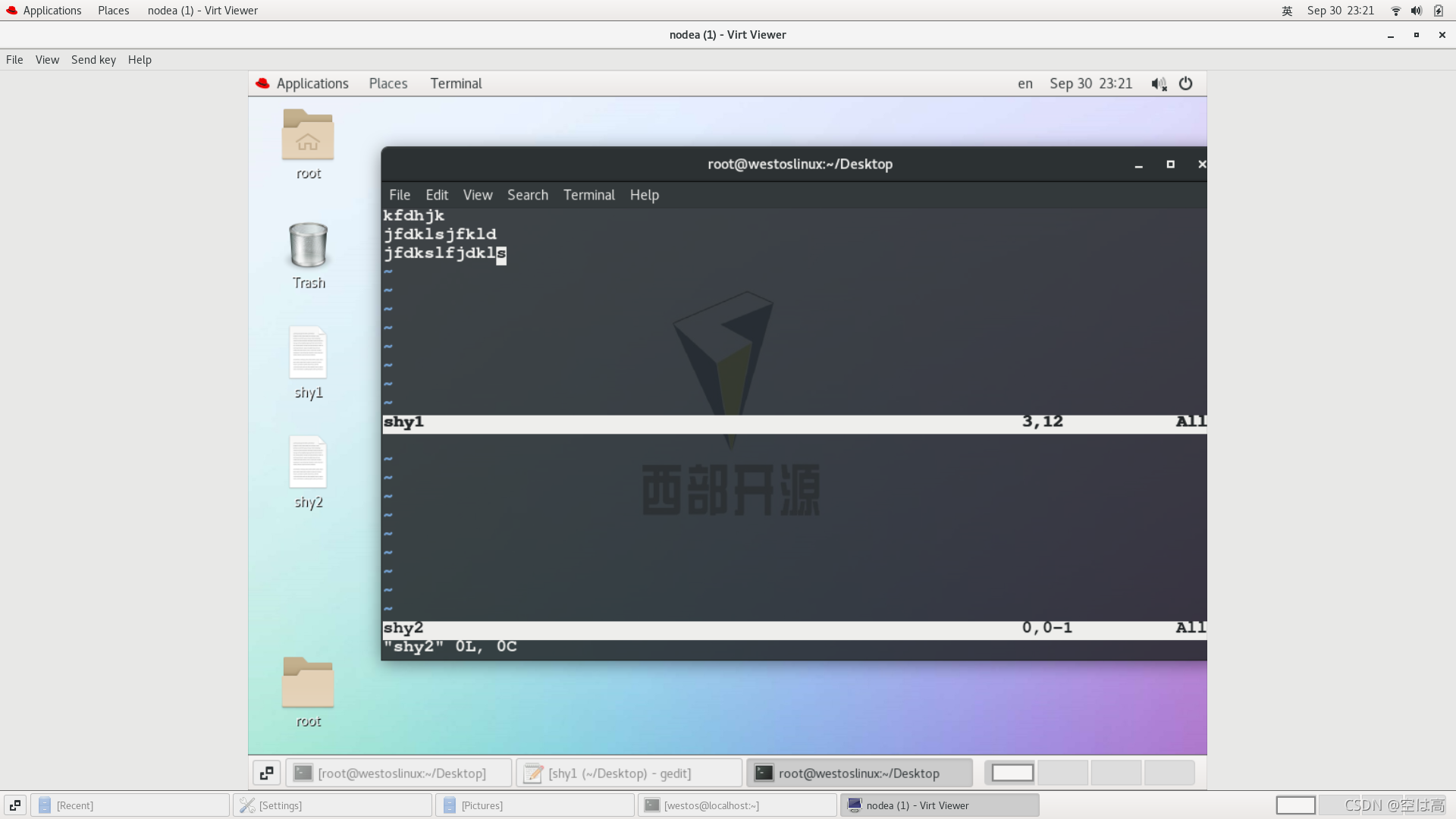Image resolution: width=1456 pixels, height=819 pixels.
Task: Click the host input method 英 indicator
Action: click(x=1287, y=11)
